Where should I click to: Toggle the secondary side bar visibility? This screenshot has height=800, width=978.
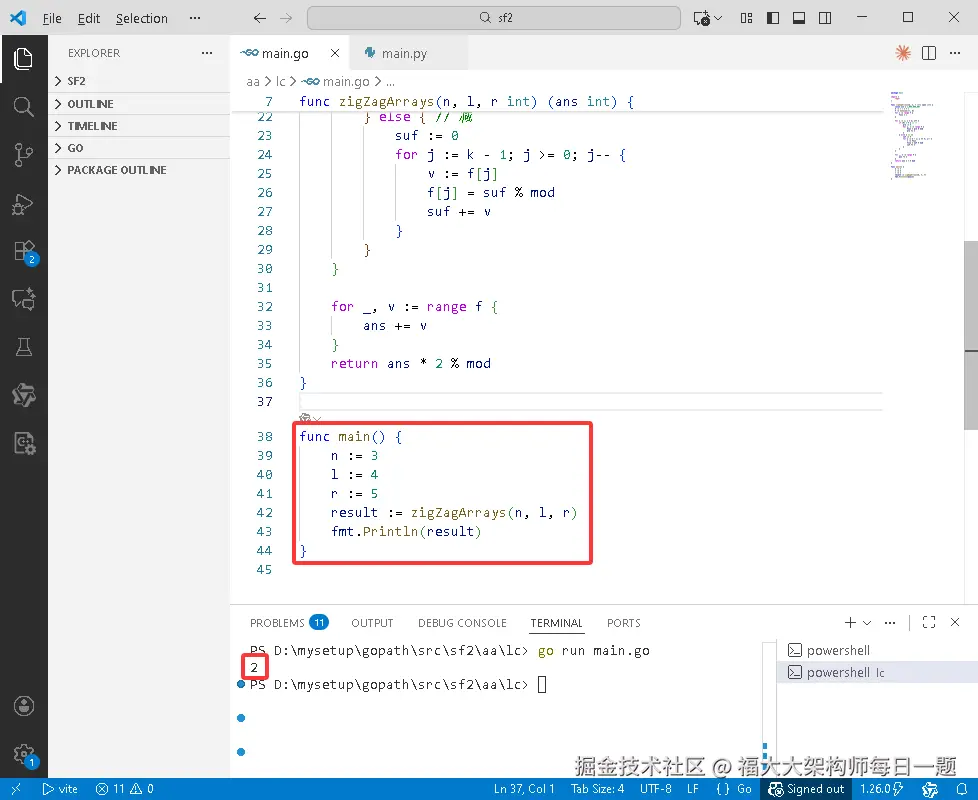(x=825, y=18)
